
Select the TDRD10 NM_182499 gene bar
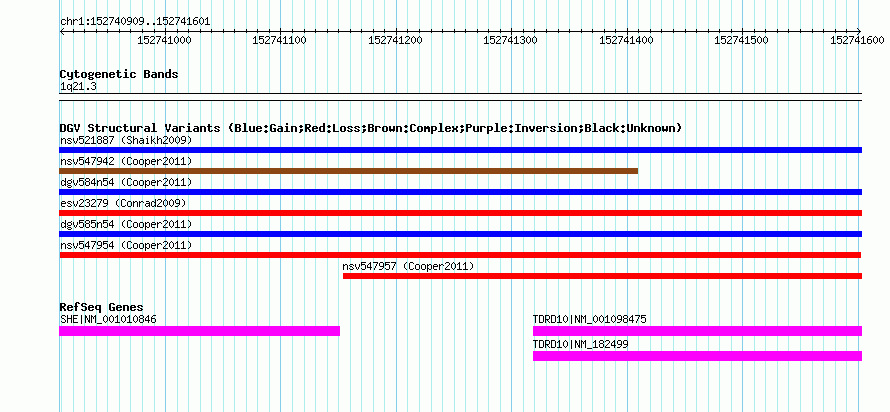coord(698,356)
